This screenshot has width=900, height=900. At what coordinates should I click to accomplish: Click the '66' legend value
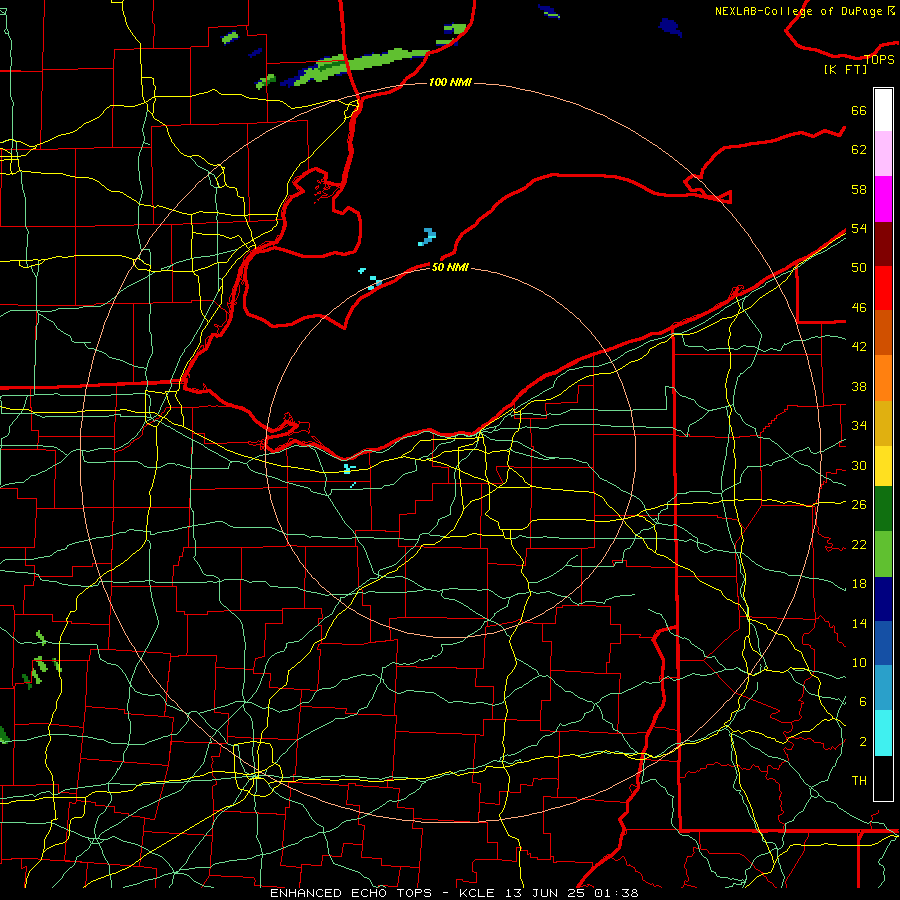point(859,111)
